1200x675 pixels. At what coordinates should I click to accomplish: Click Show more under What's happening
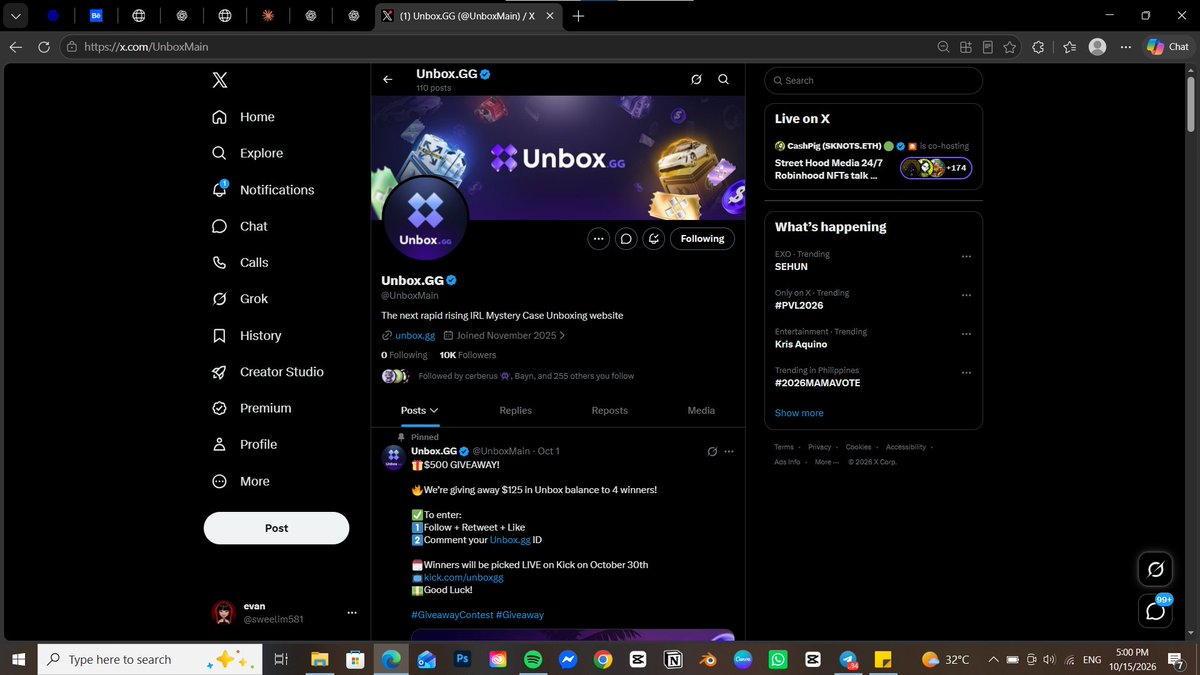click(x=799, y=413)
